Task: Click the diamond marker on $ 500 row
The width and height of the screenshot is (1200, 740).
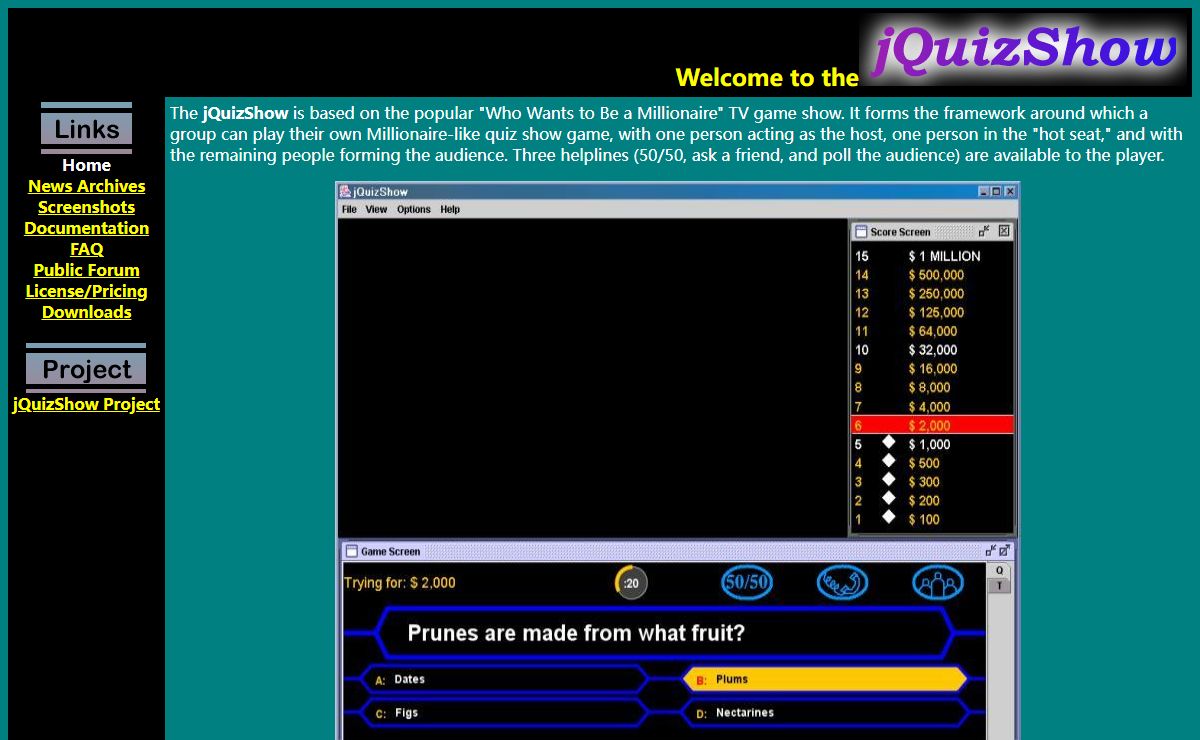Action: coord(888,461)
